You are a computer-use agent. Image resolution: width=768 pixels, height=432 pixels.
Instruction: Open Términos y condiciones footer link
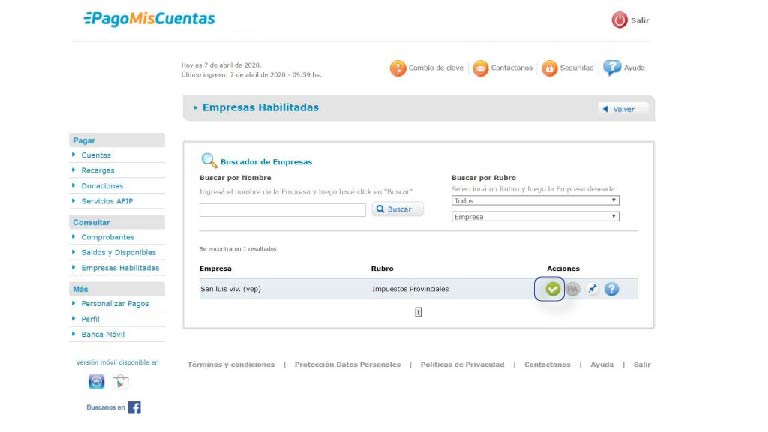tap(231, 364)
